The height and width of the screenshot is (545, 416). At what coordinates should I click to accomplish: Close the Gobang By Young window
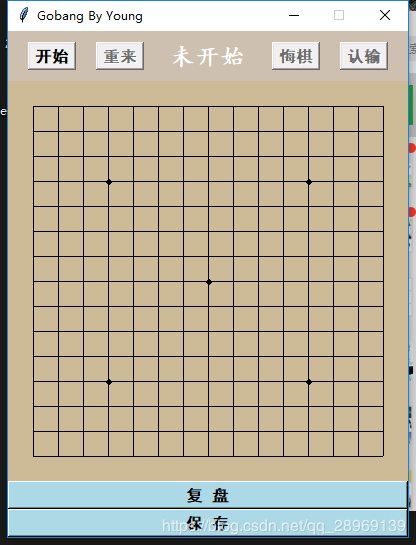tap(385, 15)
